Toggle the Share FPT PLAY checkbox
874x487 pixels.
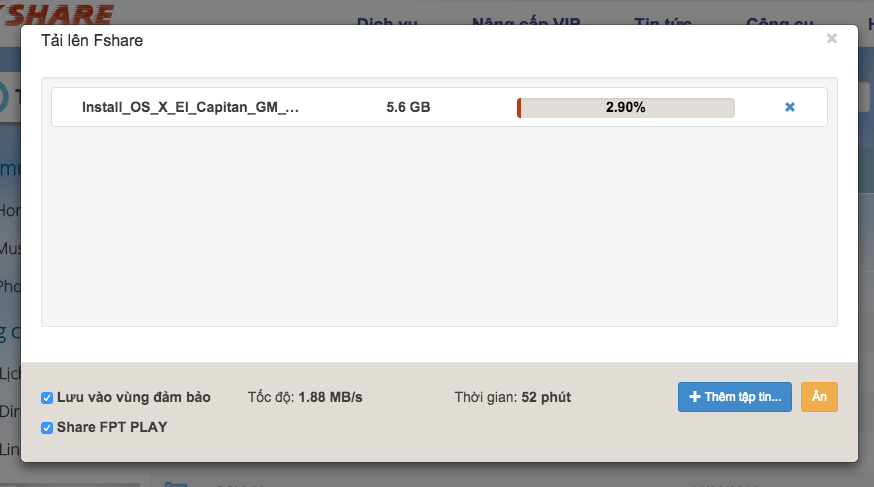[47, 428]
